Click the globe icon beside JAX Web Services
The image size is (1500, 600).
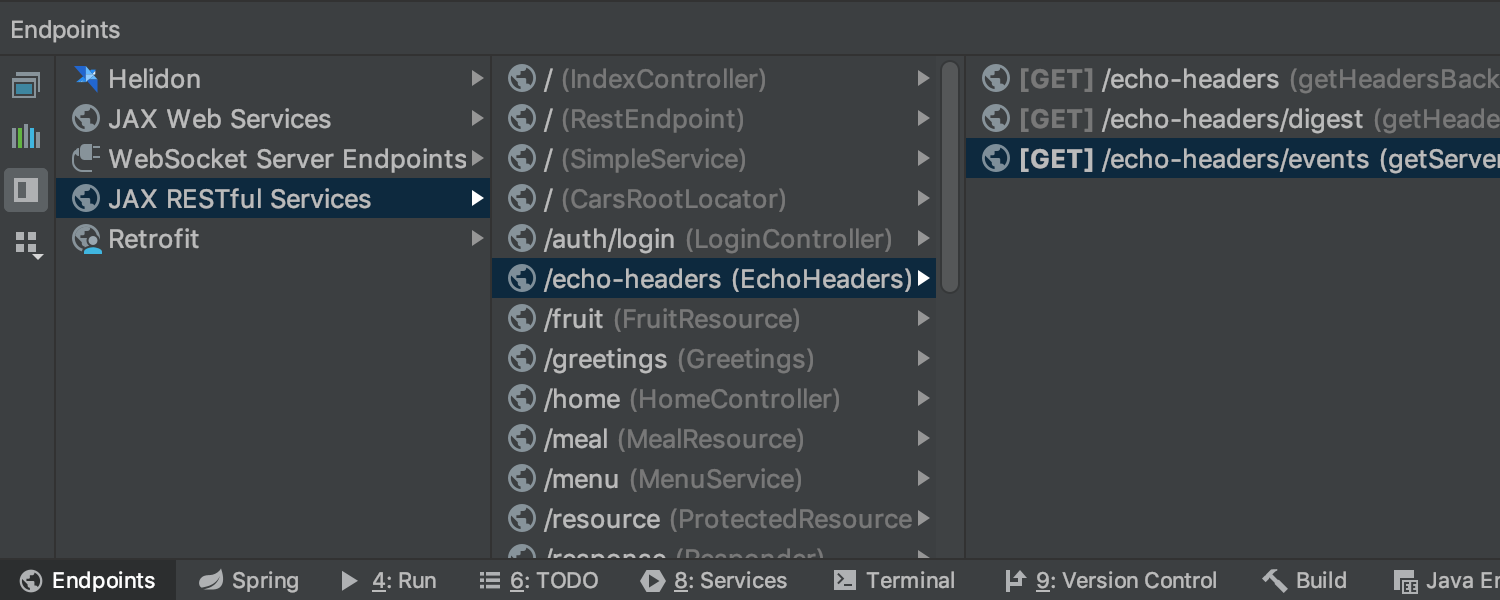(85, 118)
